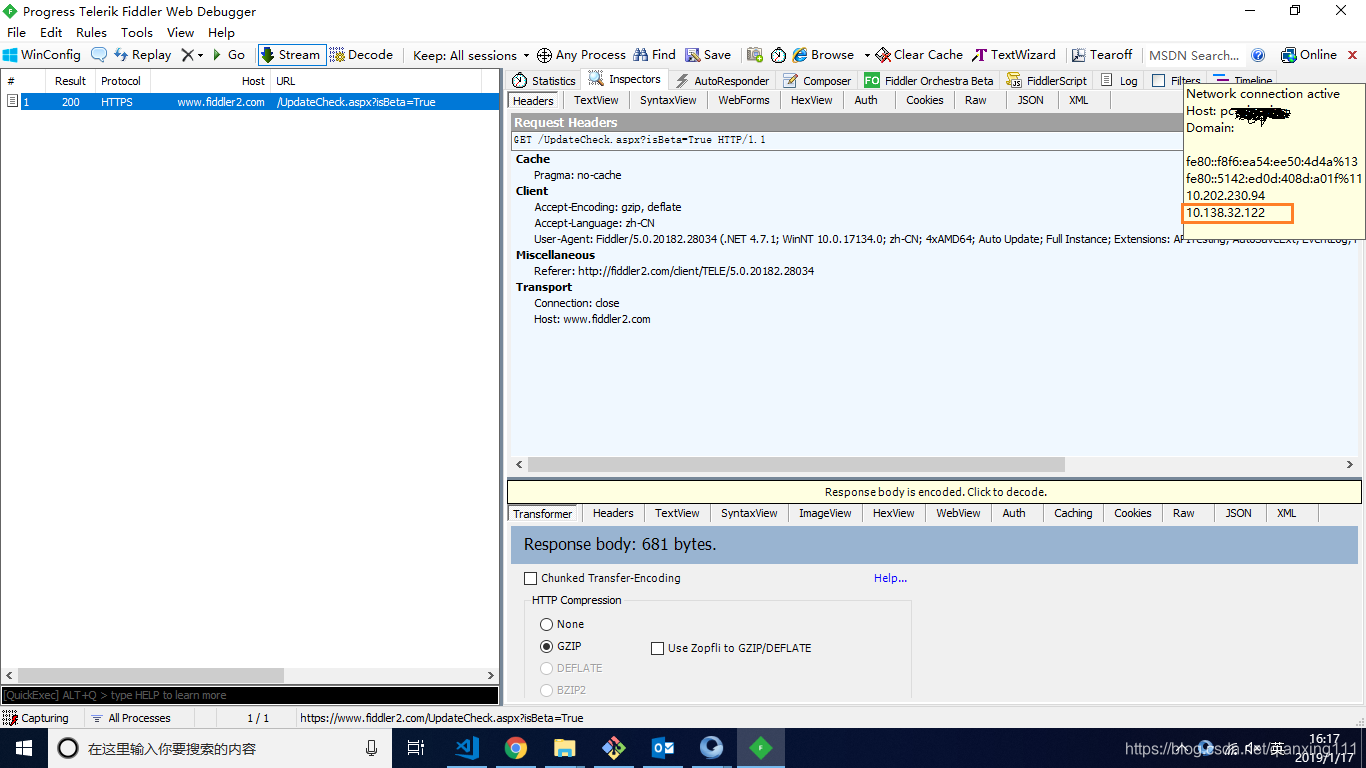Open Outlook from the taskbar
Viewport: 1366px width, 768px height.
(x=663, y=748)
